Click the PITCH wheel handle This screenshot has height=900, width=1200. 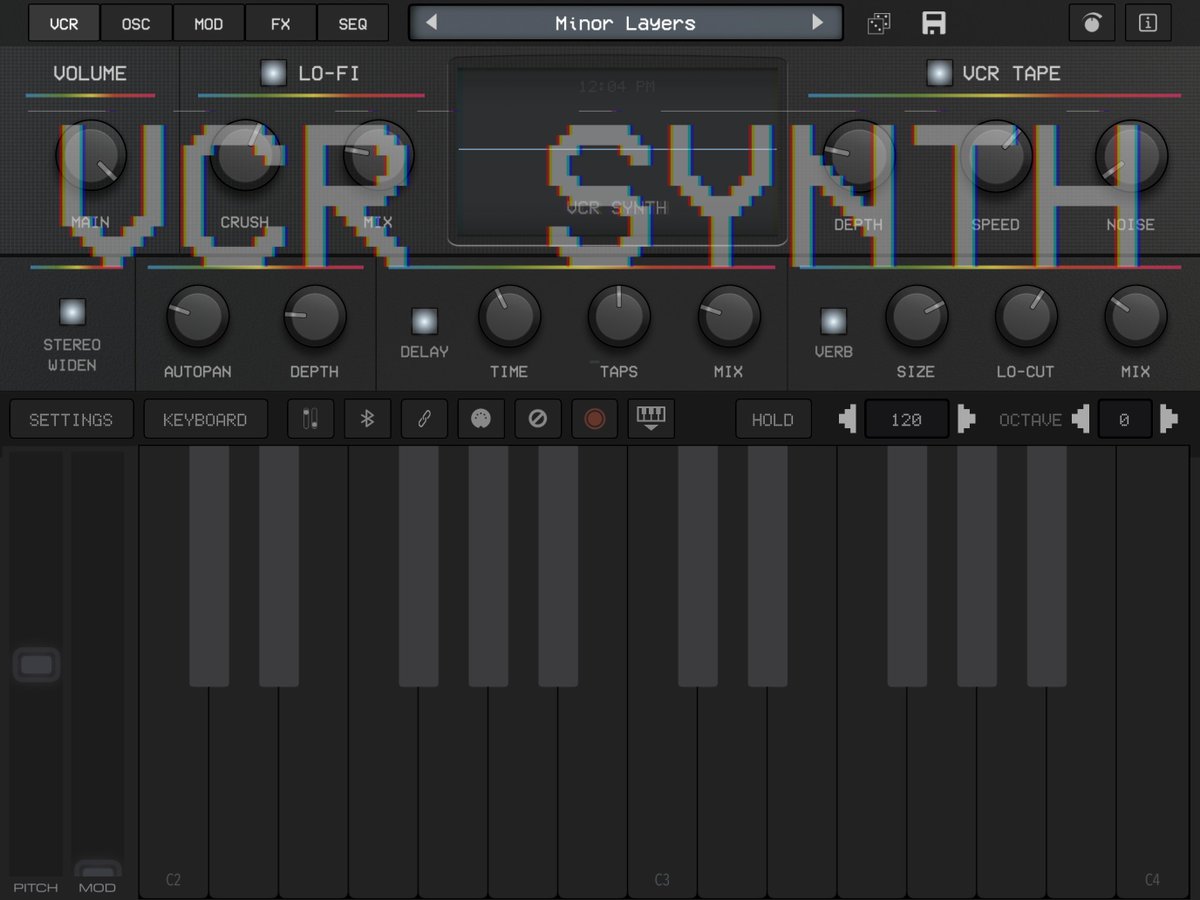tap(36, 665)
